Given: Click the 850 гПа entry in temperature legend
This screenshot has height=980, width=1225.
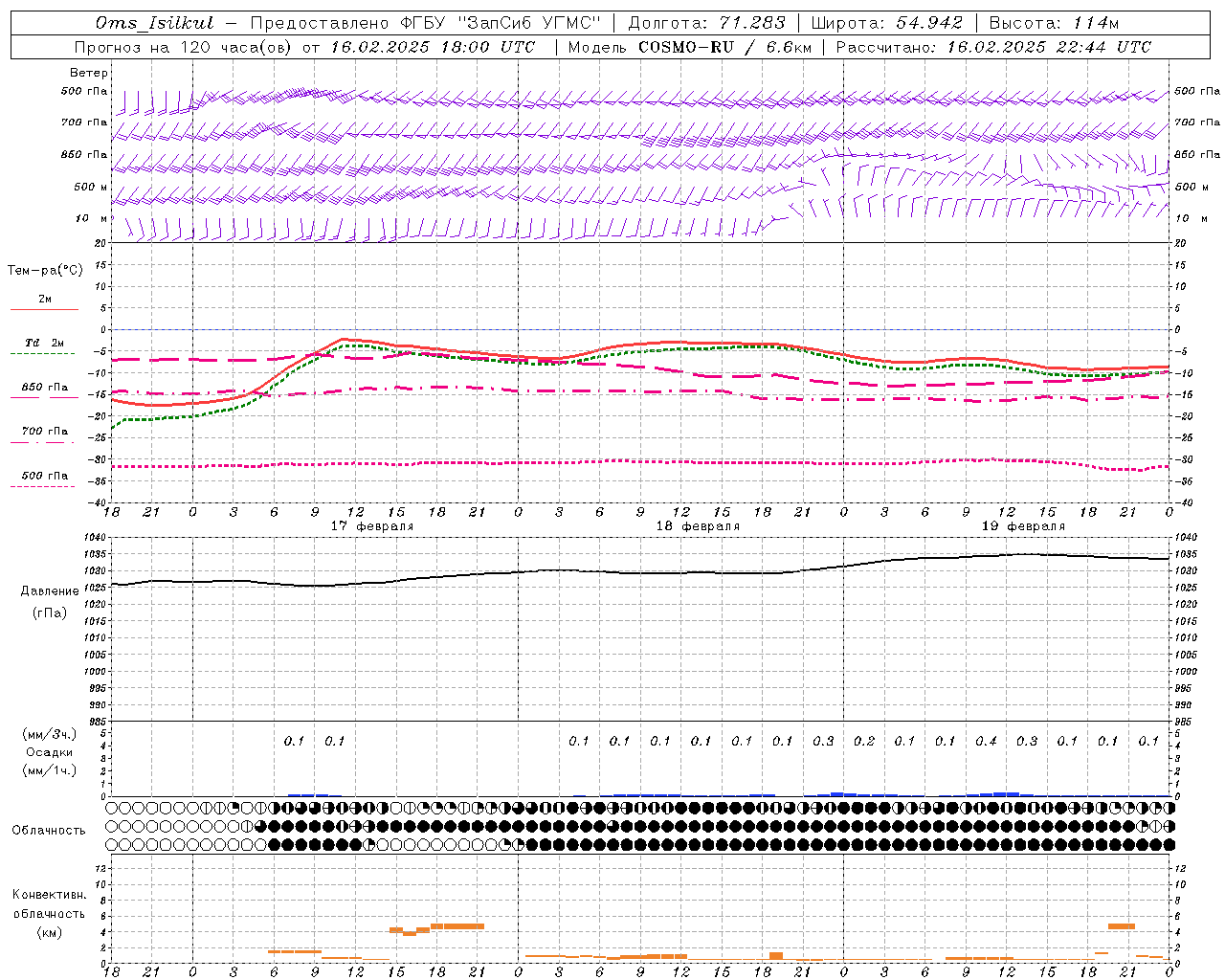Looking at the screenshot, I should [45, 388].
